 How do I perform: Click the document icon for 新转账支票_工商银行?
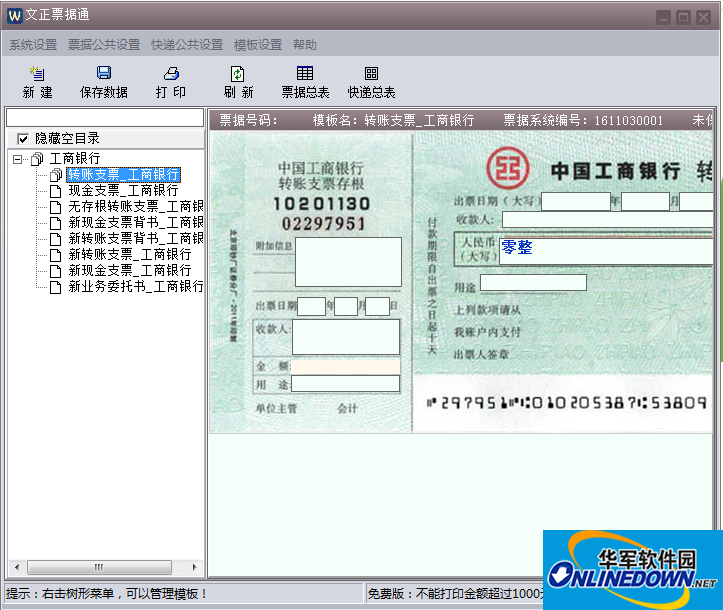point(55,255)
